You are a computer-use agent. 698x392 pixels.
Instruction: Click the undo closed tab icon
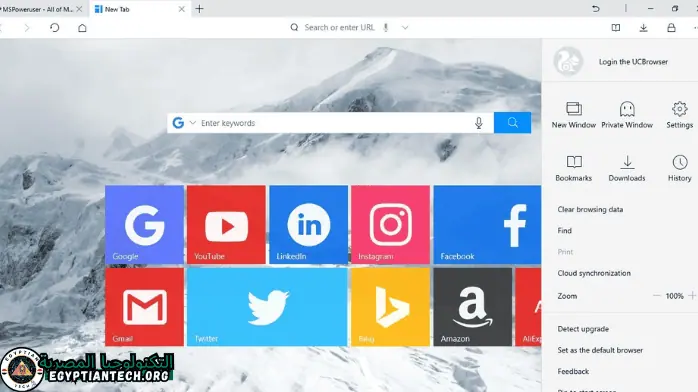coord(596,8)
